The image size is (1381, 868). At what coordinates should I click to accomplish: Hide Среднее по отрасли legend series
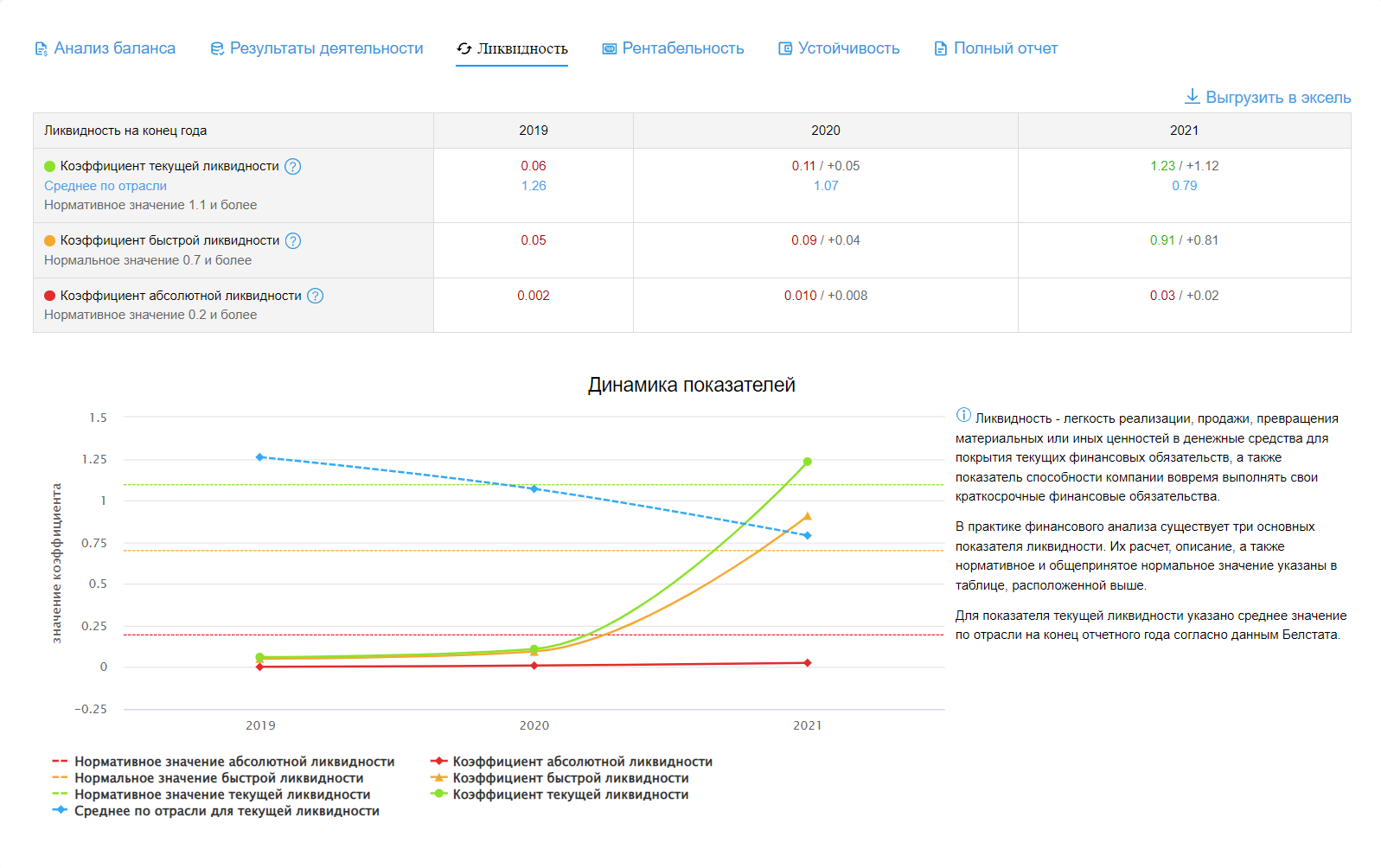pyautogui.click(x=227, y=811)
